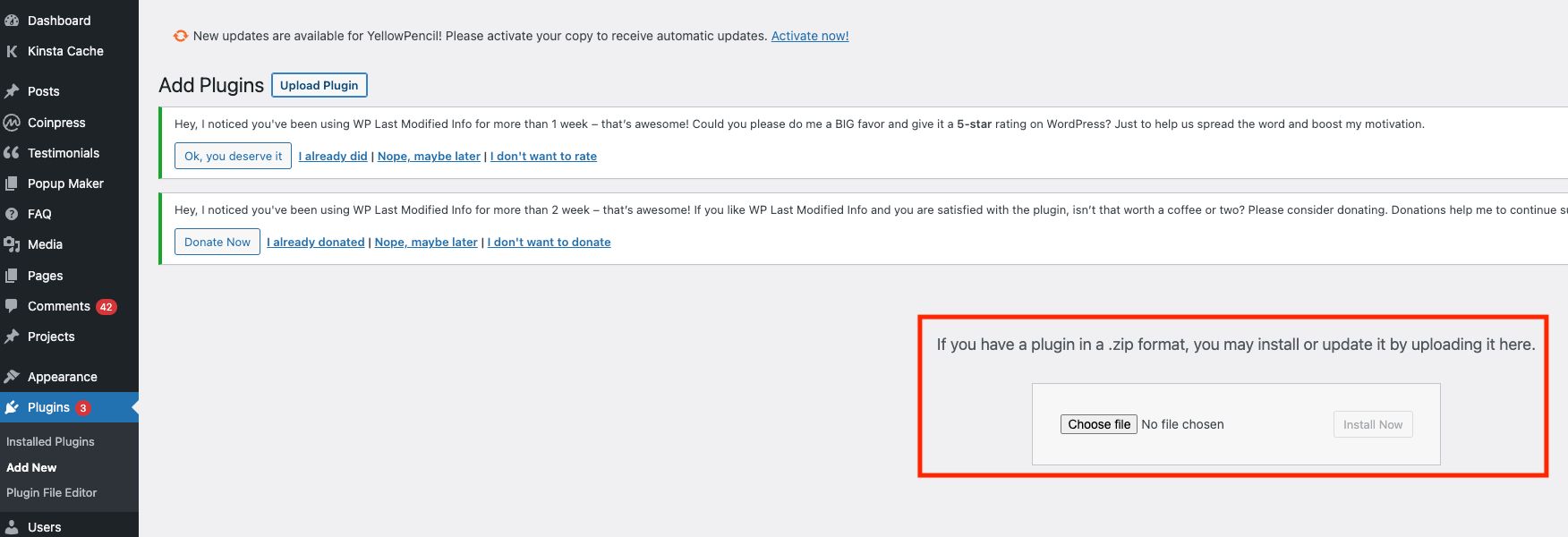Click the 'Ok, you deserve it' button
Screen dimensions: 1568x537
point(233,156)
